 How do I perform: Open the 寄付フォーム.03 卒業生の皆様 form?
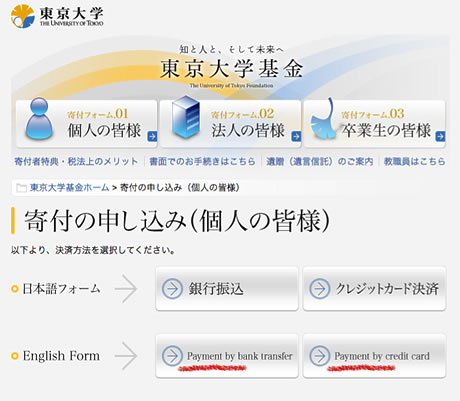coord(374,124)
